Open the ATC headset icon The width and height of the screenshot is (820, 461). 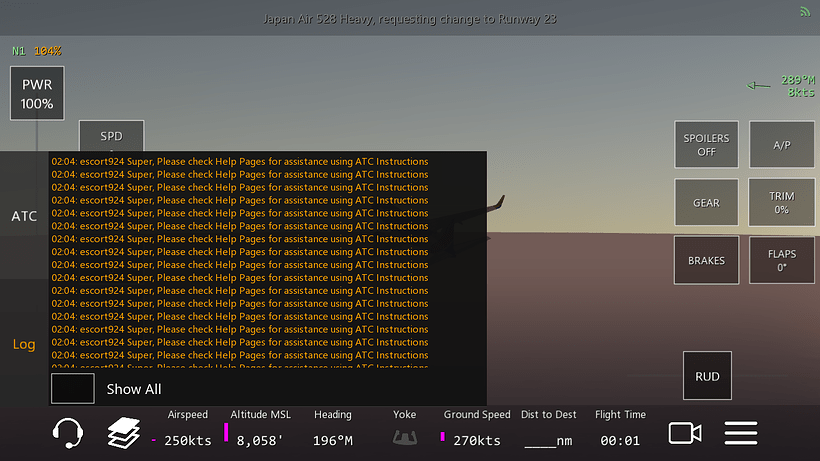tap(67, 433)
